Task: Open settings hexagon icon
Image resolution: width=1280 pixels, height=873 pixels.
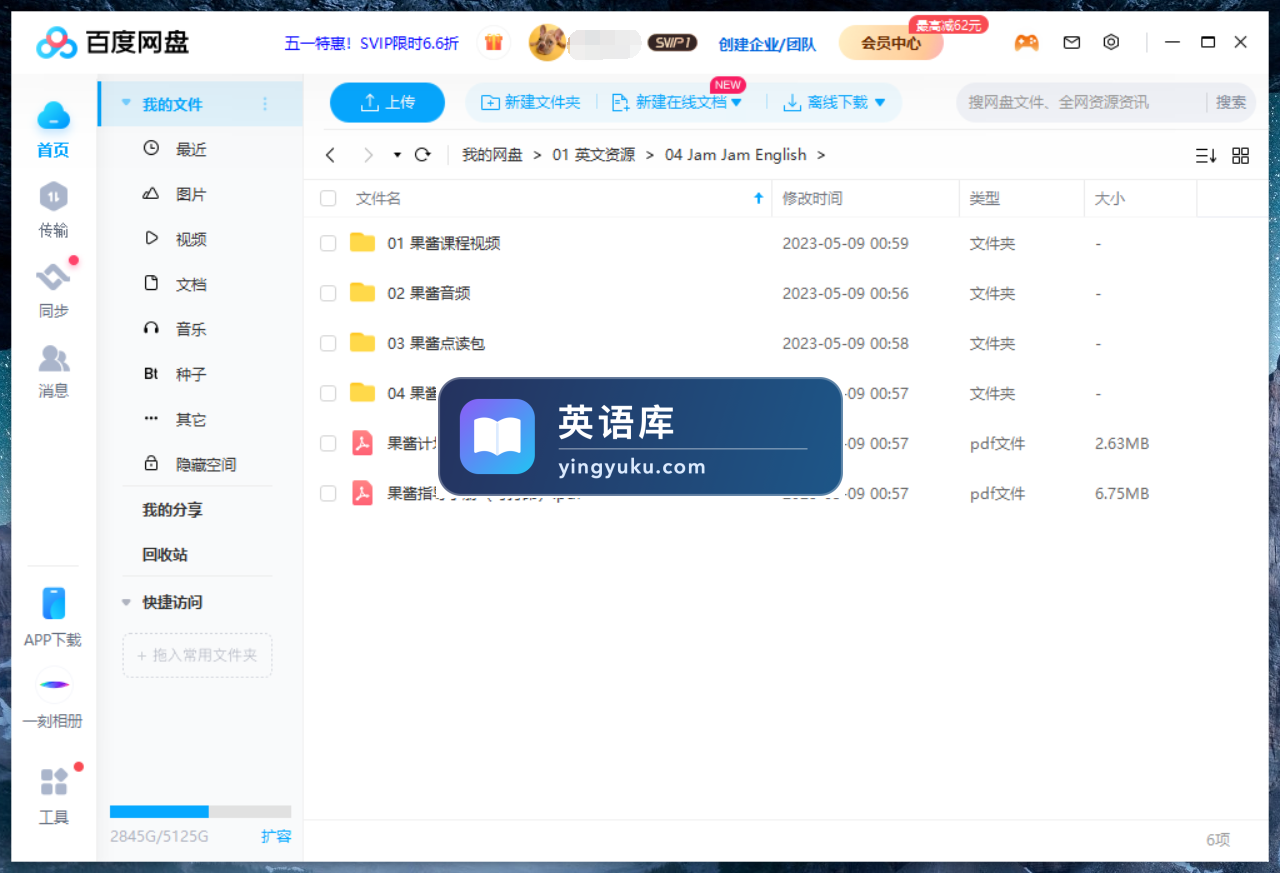Action: point(1111,43)
